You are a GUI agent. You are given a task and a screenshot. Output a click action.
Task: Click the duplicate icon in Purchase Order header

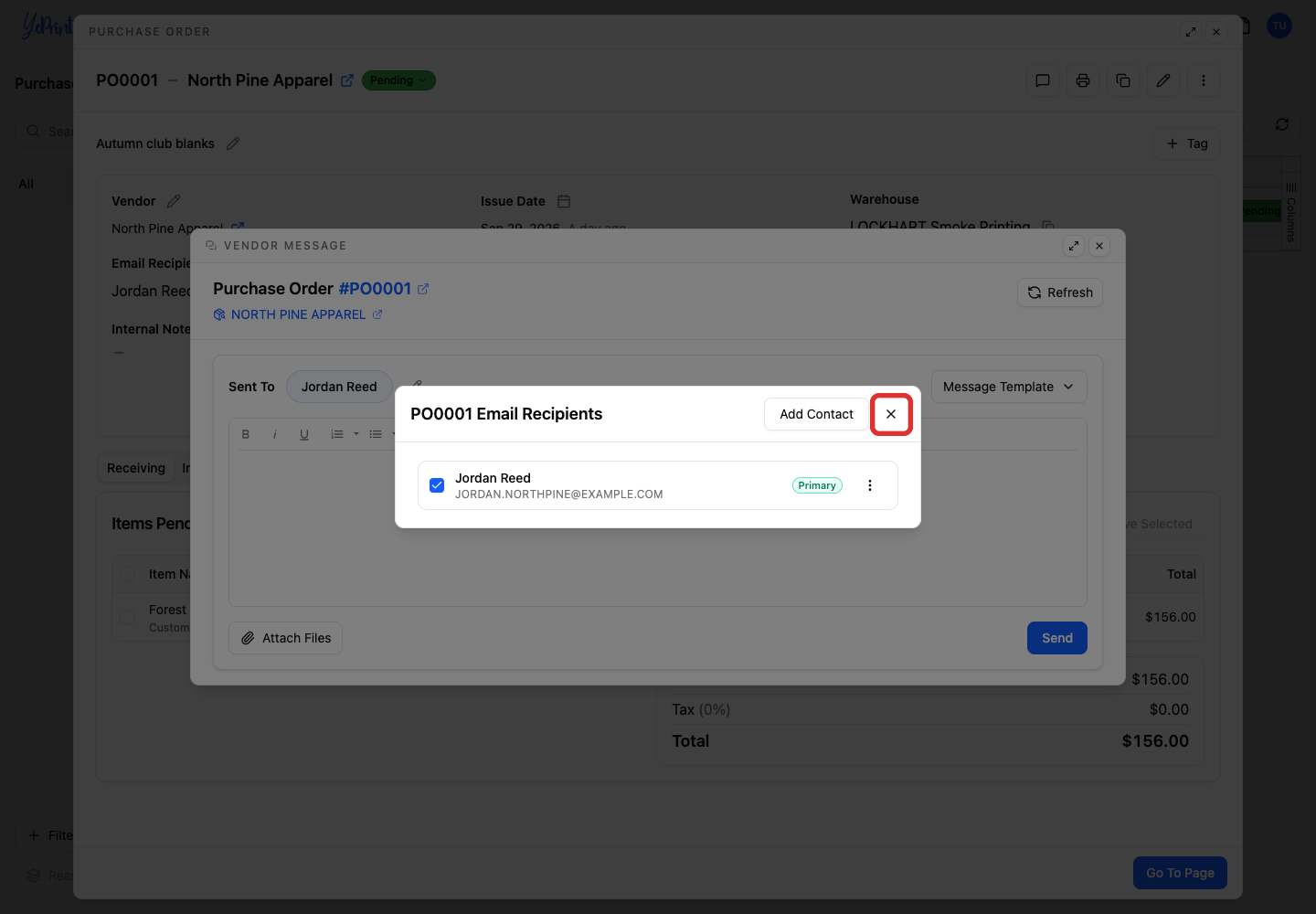[x=1123, y=80]
